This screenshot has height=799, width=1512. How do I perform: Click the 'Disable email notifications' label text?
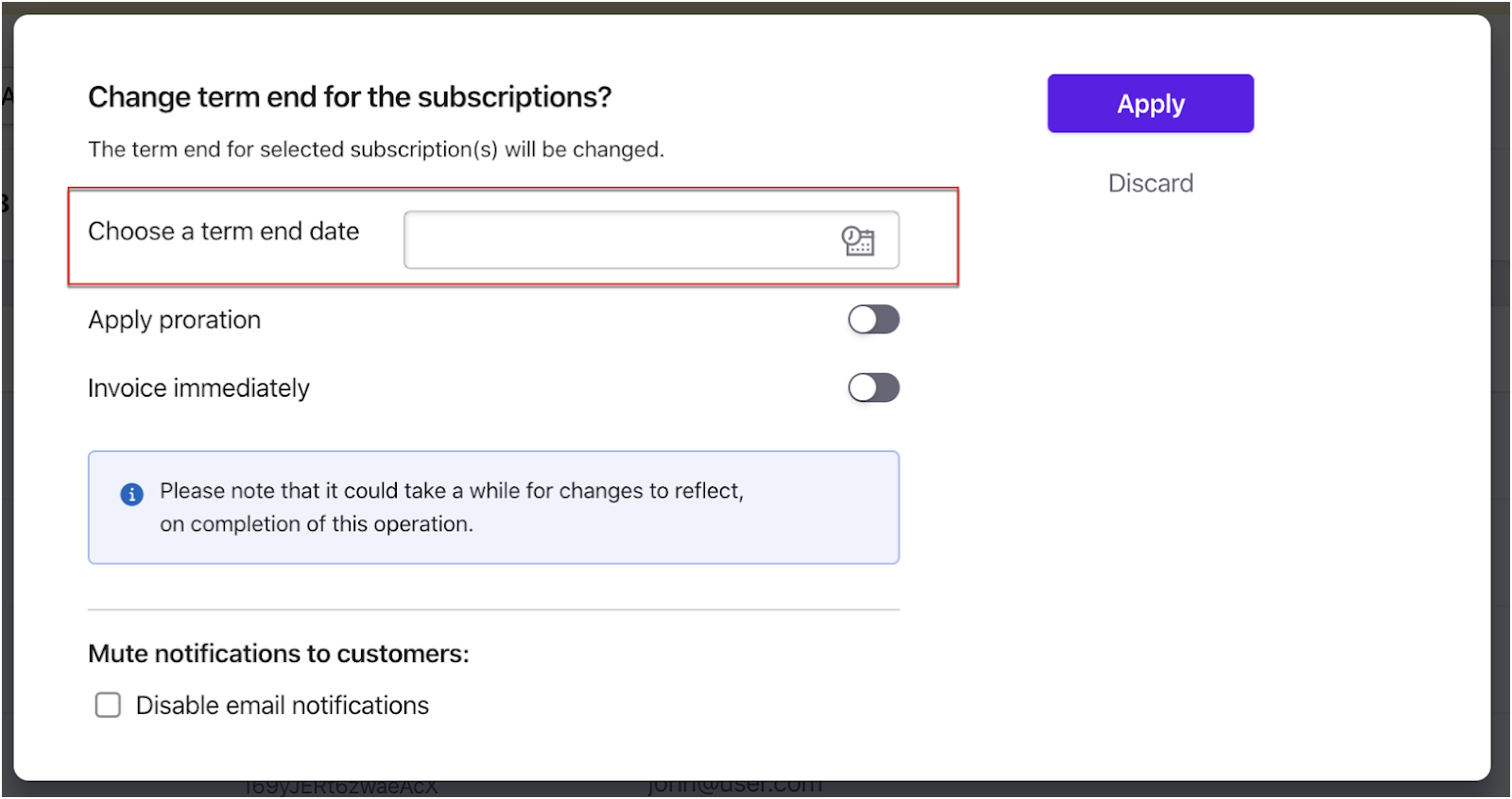tap(282, 705)
